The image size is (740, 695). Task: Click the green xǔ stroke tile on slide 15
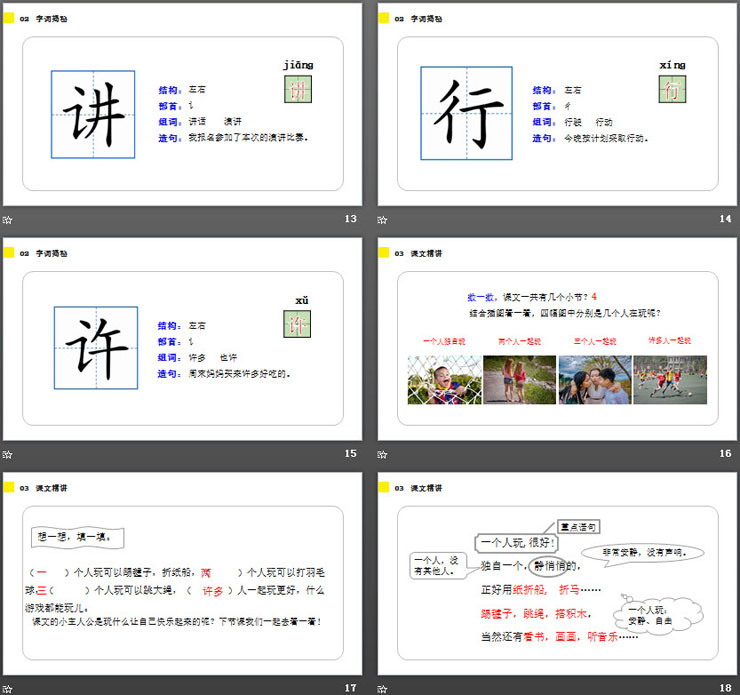coord(297,324)
